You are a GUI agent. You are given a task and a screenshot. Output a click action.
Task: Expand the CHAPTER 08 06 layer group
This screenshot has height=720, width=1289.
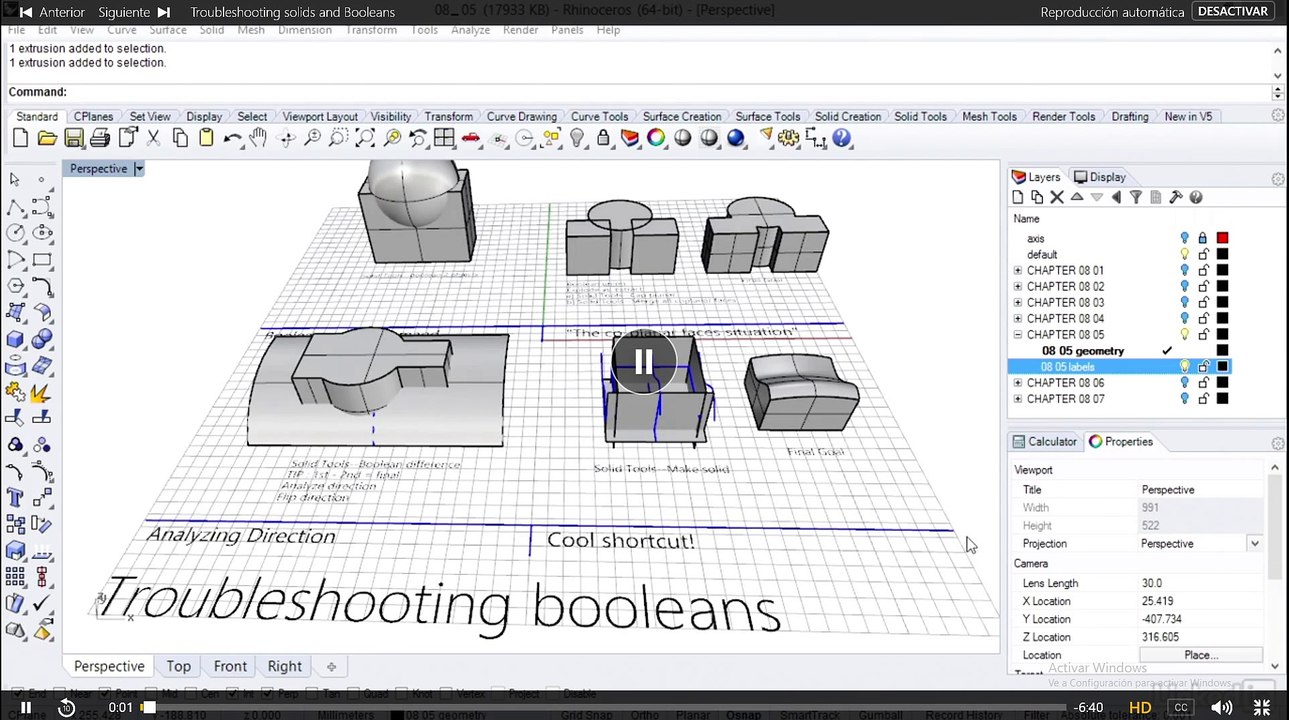click(x=1018, y=383)
